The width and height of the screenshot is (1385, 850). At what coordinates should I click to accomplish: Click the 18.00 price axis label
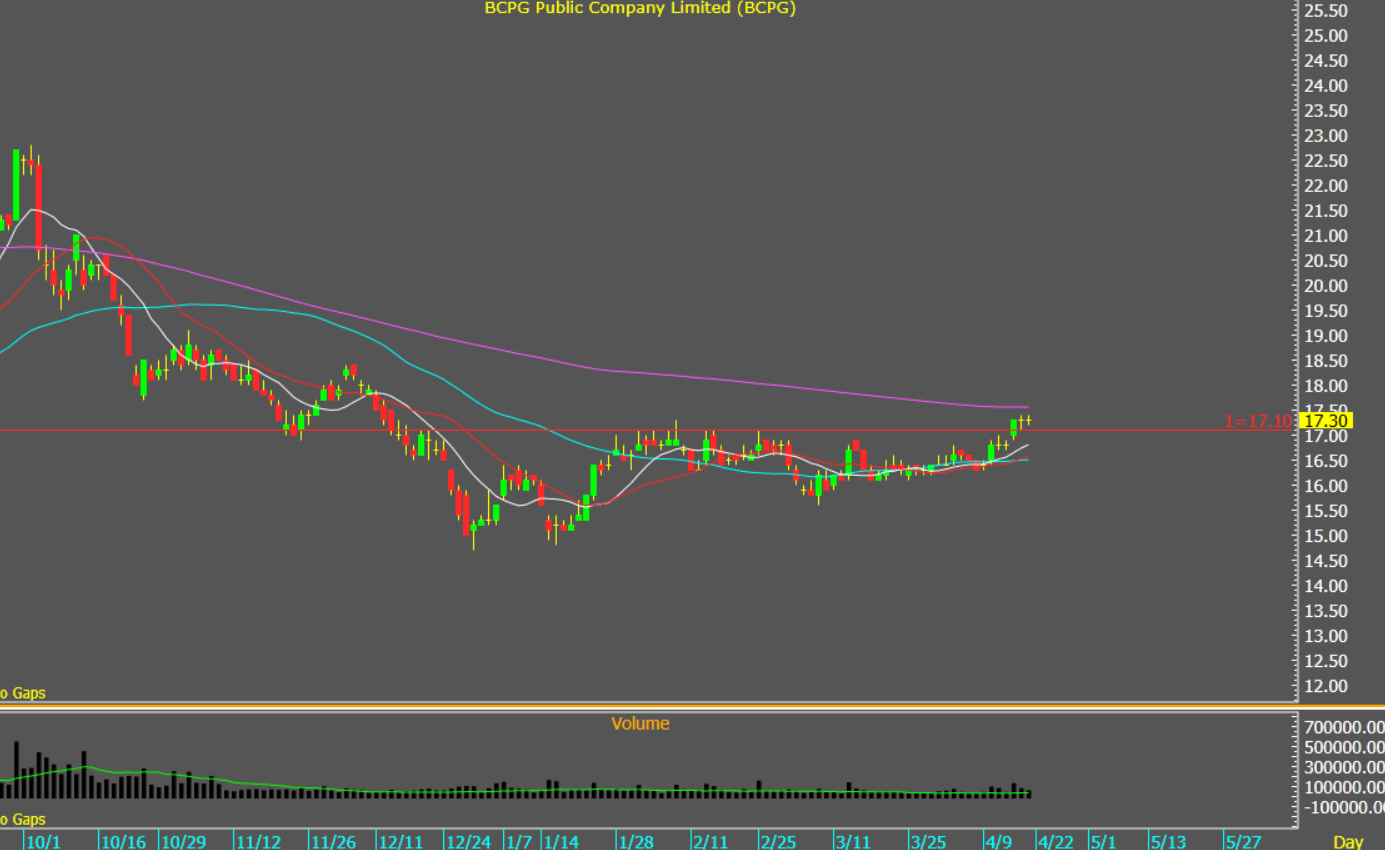tap(1324, 386)
